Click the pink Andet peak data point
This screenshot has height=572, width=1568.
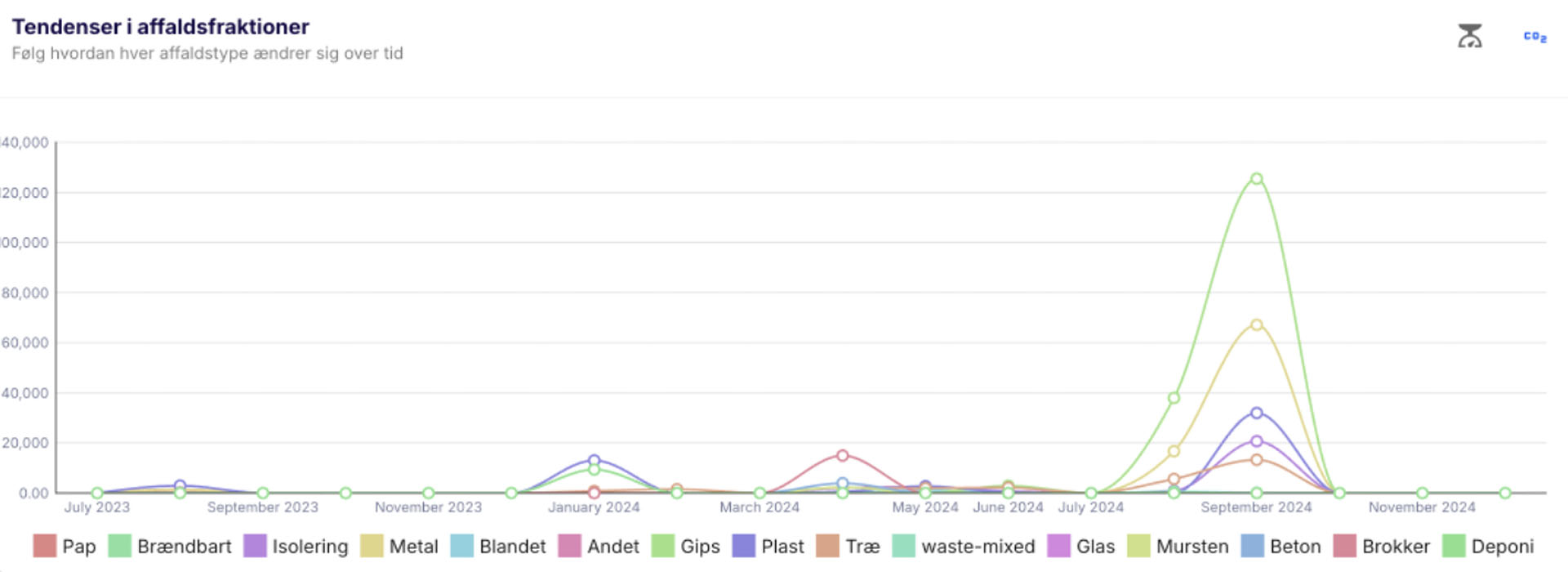pos(842,456)
